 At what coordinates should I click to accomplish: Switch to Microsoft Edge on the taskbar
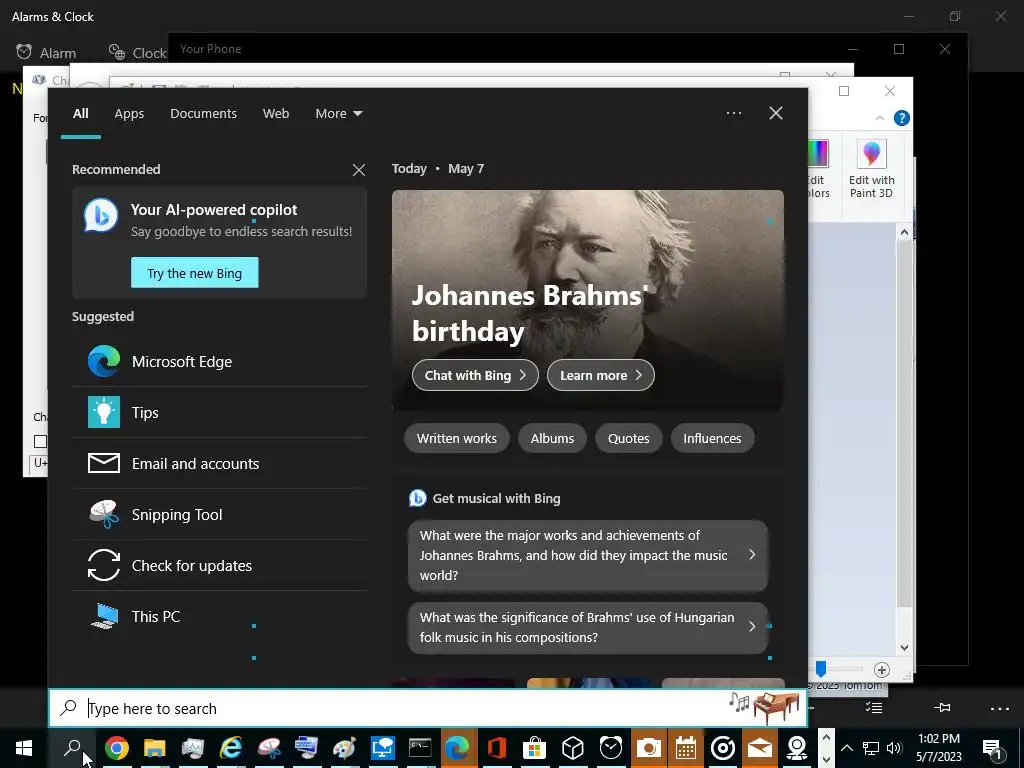457,748
